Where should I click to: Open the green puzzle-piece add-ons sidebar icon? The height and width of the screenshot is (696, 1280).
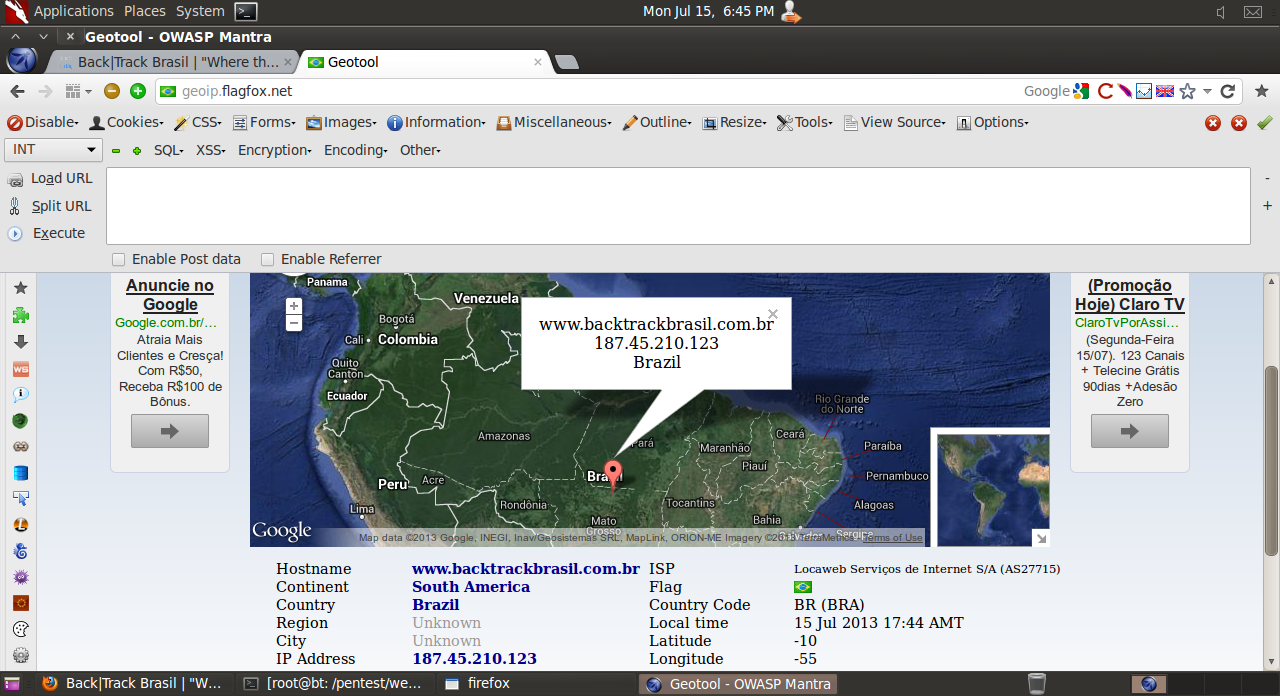20,315
